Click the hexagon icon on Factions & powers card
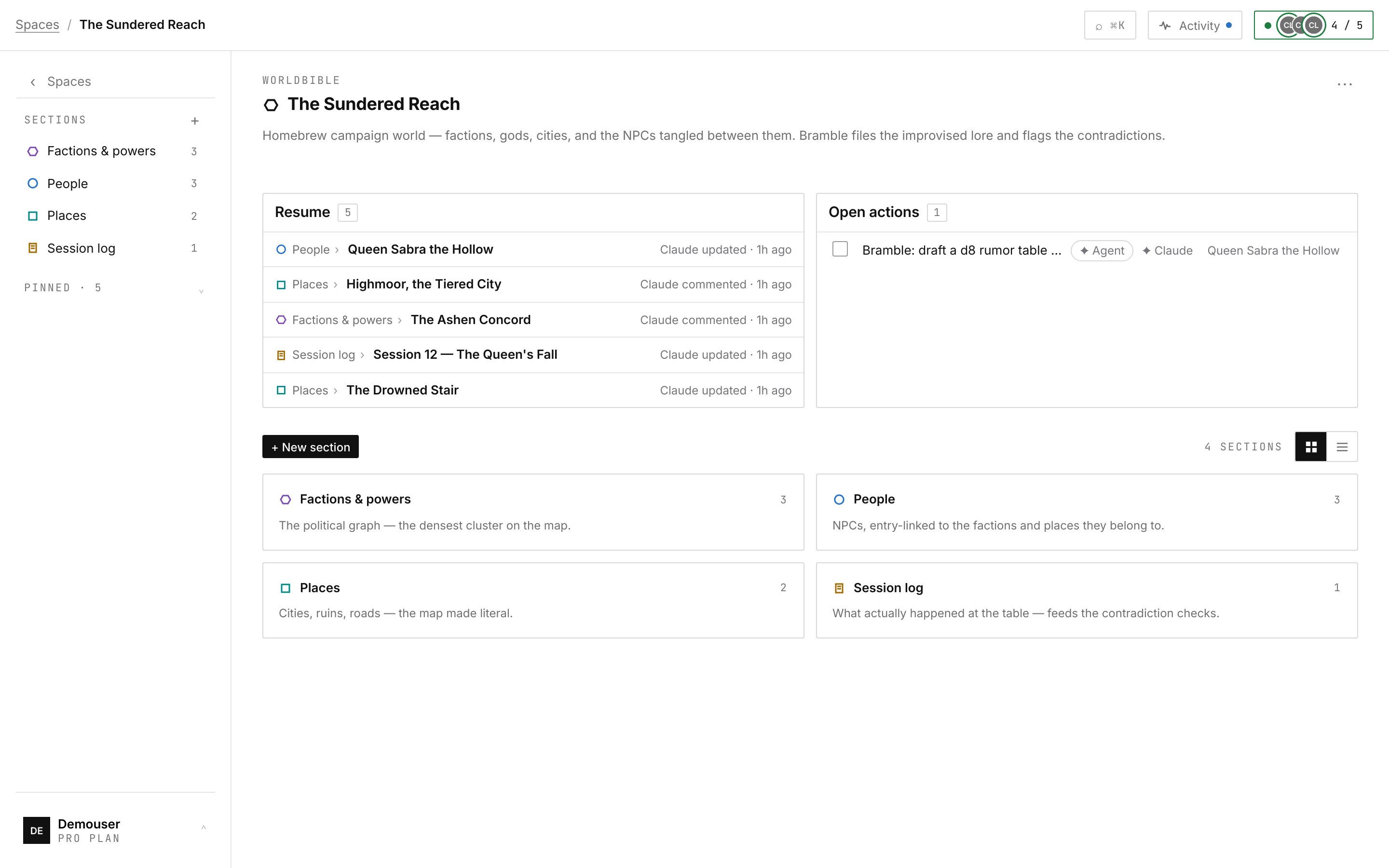1389x868 pixels. pyautogui.click(x=285, y=500)
